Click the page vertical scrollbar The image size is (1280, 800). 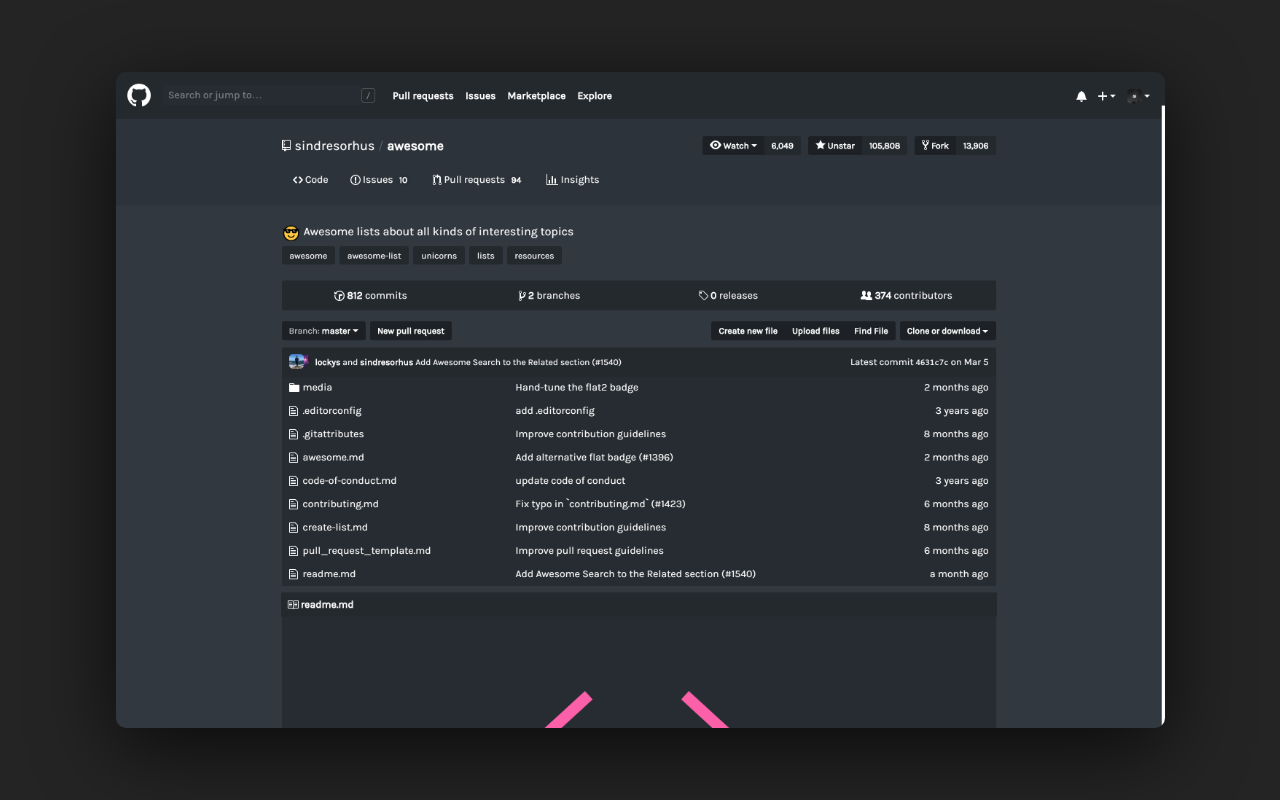1162,414
